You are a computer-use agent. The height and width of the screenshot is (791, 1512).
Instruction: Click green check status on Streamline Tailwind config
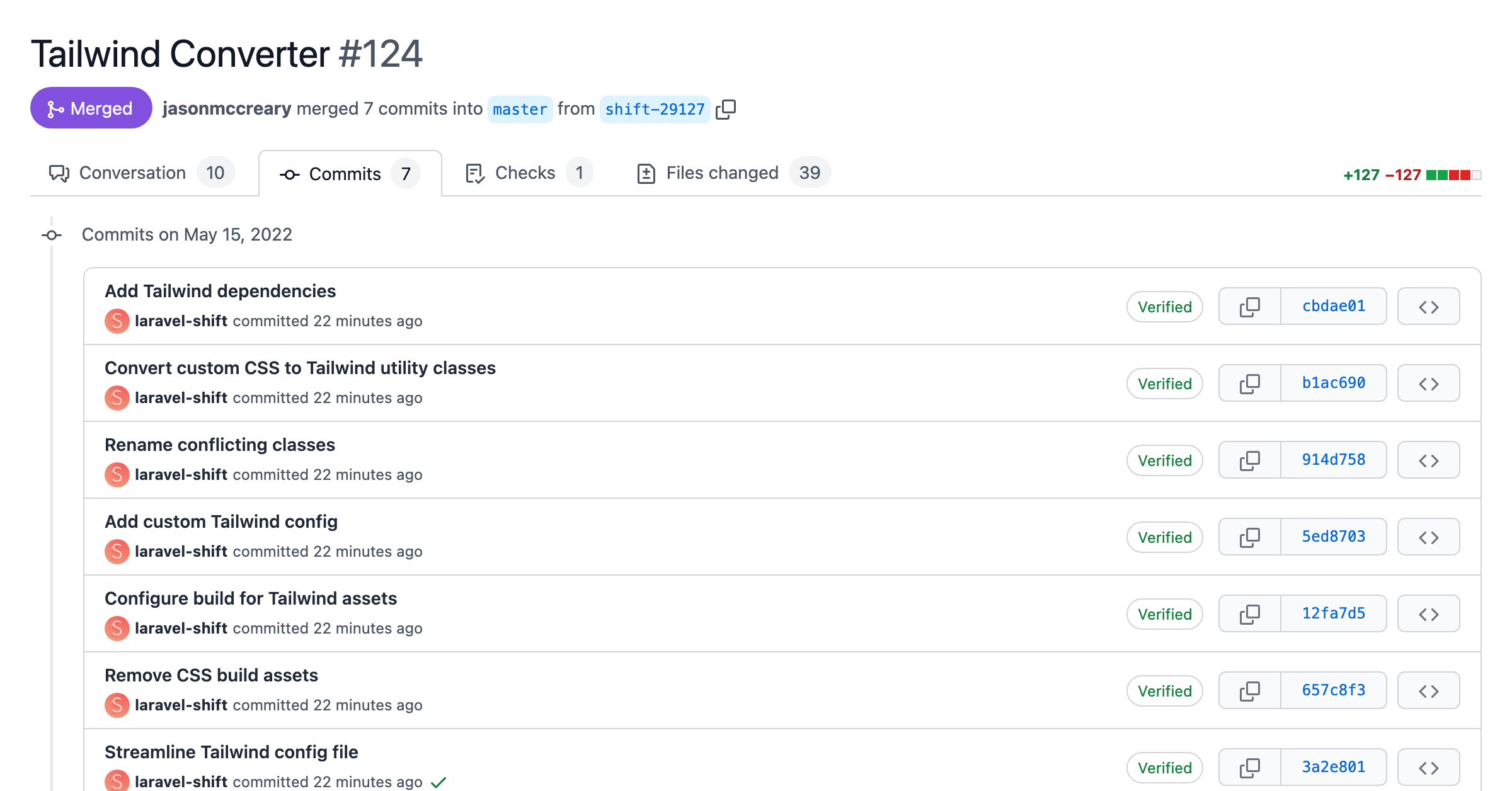438,782
